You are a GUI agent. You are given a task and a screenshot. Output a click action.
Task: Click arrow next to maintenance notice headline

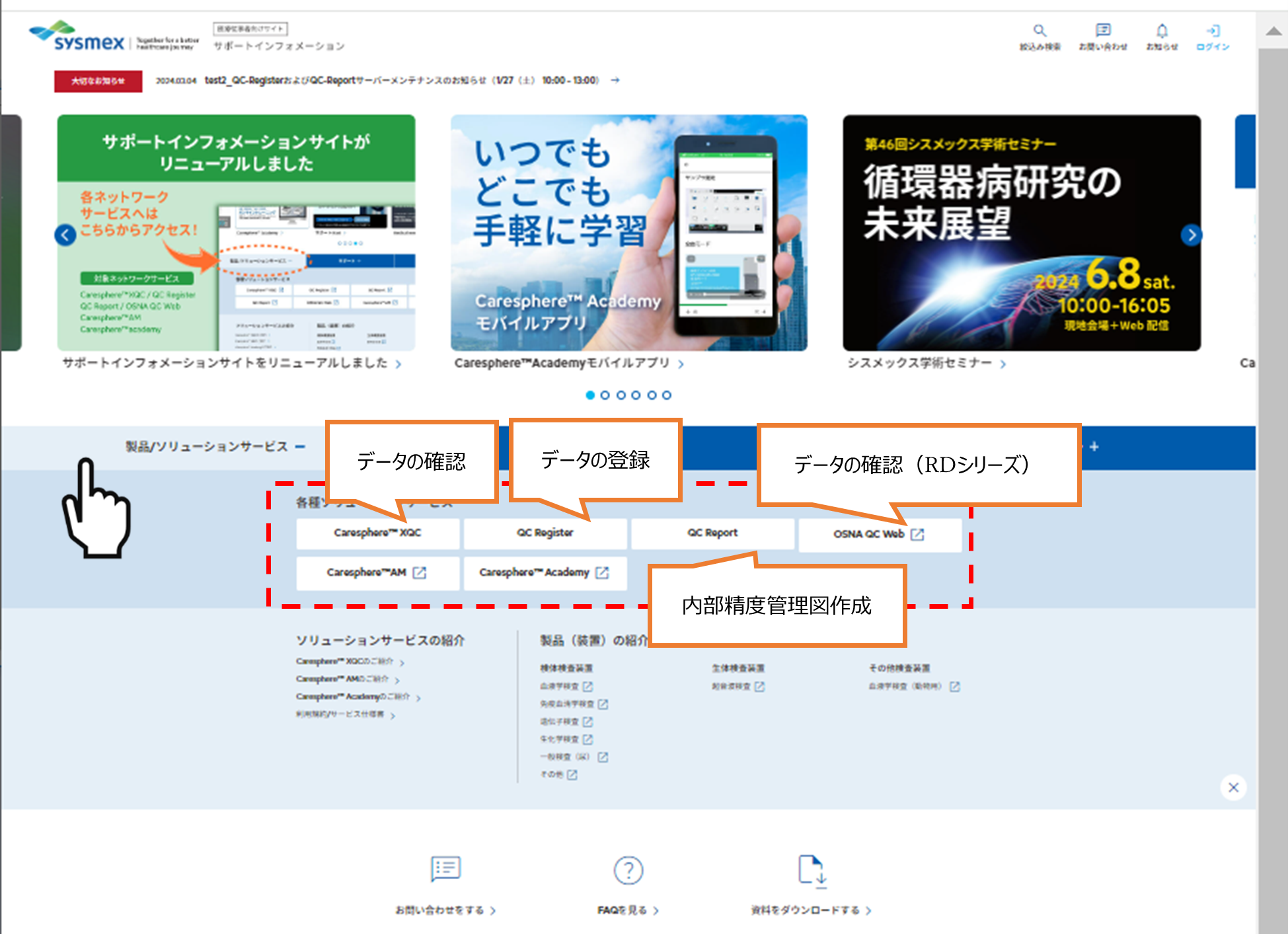click(615, 80)
